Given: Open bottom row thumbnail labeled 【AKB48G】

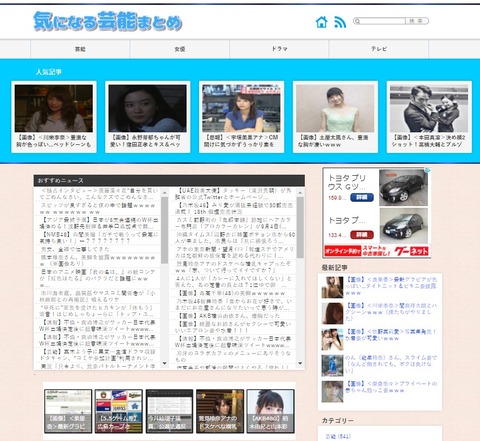Looking at the screenshot, I should [270, 411].
